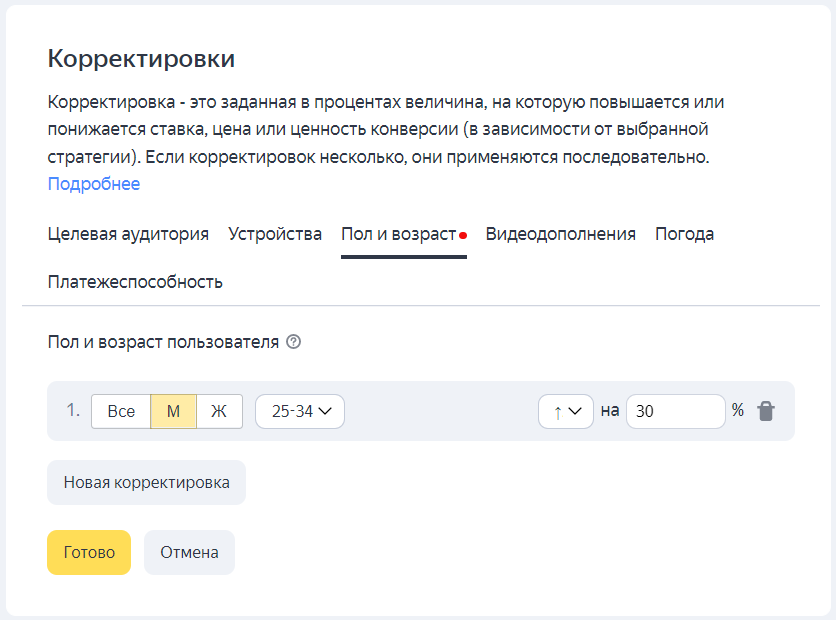Open the Погода tab
This screenshot has width=836, height=620.
[684, 234]
